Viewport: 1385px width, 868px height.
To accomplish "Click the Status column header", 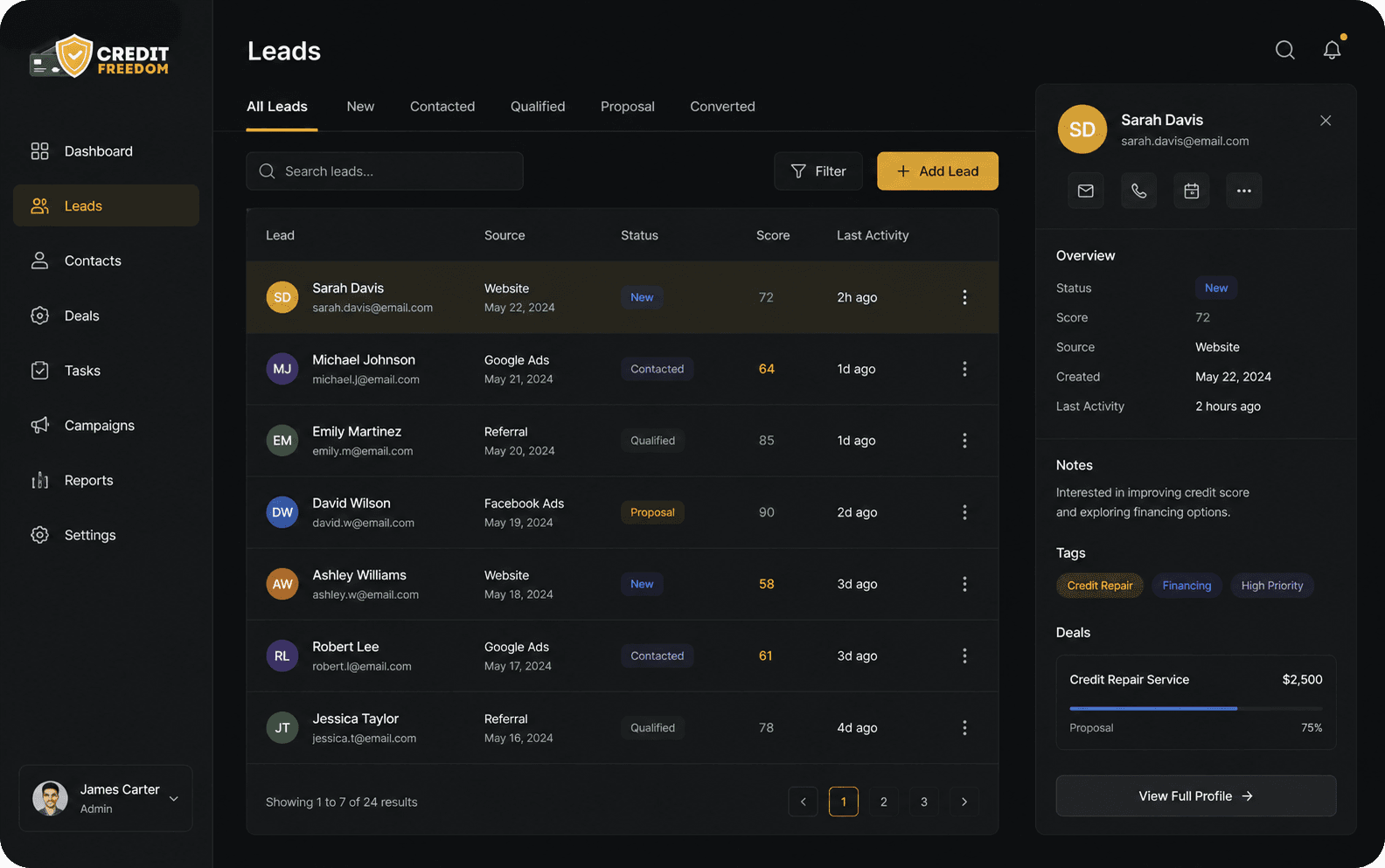I will click(x=639, y=235).
